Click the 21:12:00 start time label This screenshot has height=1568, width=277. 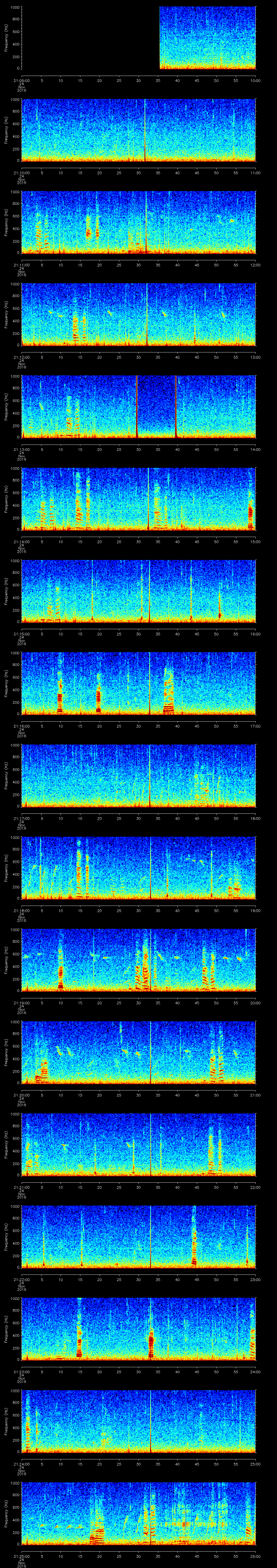(x=21, y=357)
